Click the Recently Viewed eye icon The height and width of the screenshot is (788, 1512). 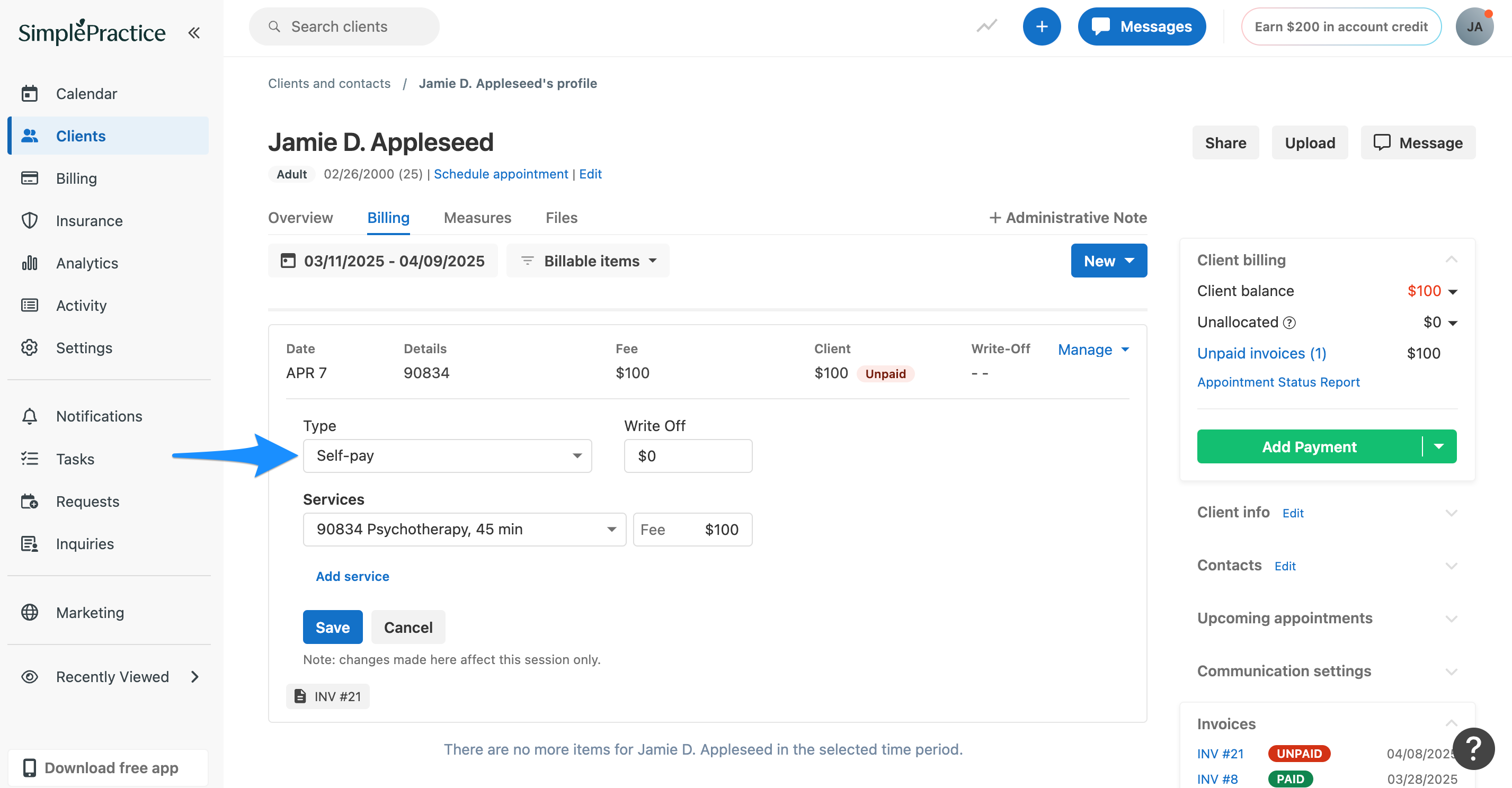pyautogui.click(x=29, y=676)
